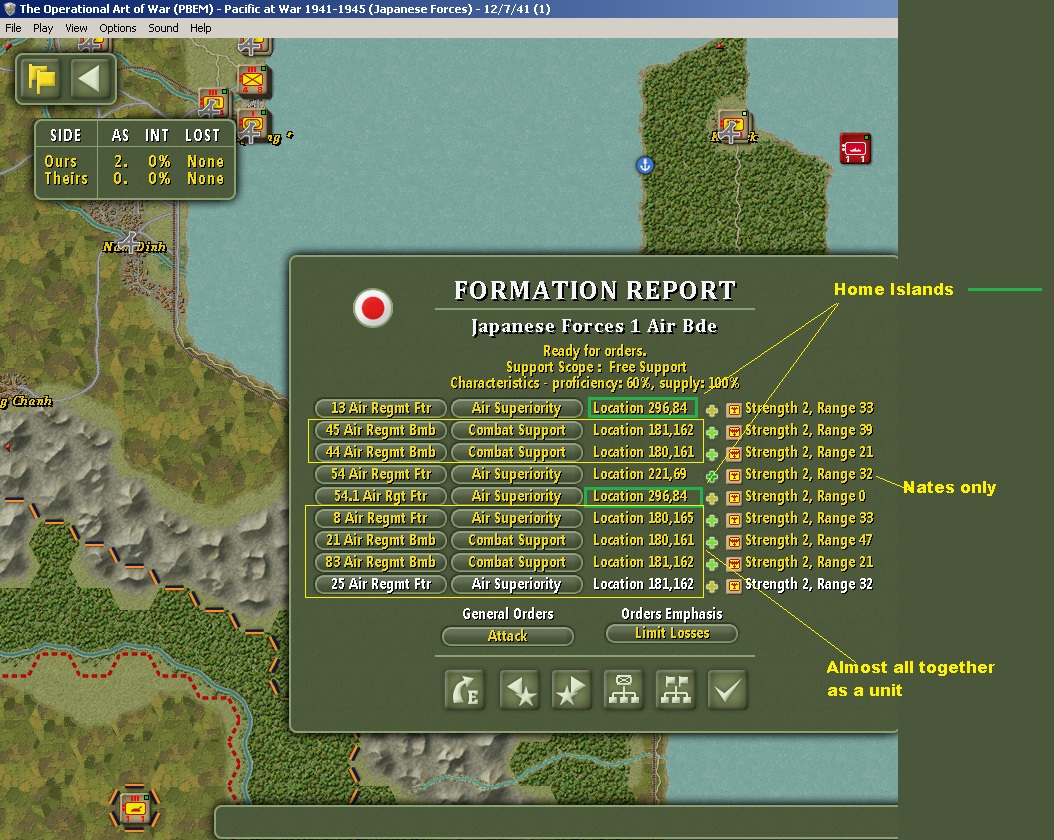1054x840 pixels.
Task: Click the plus icon in 25 Air Regmt Ftr row
Action: (x=712, y=586)
